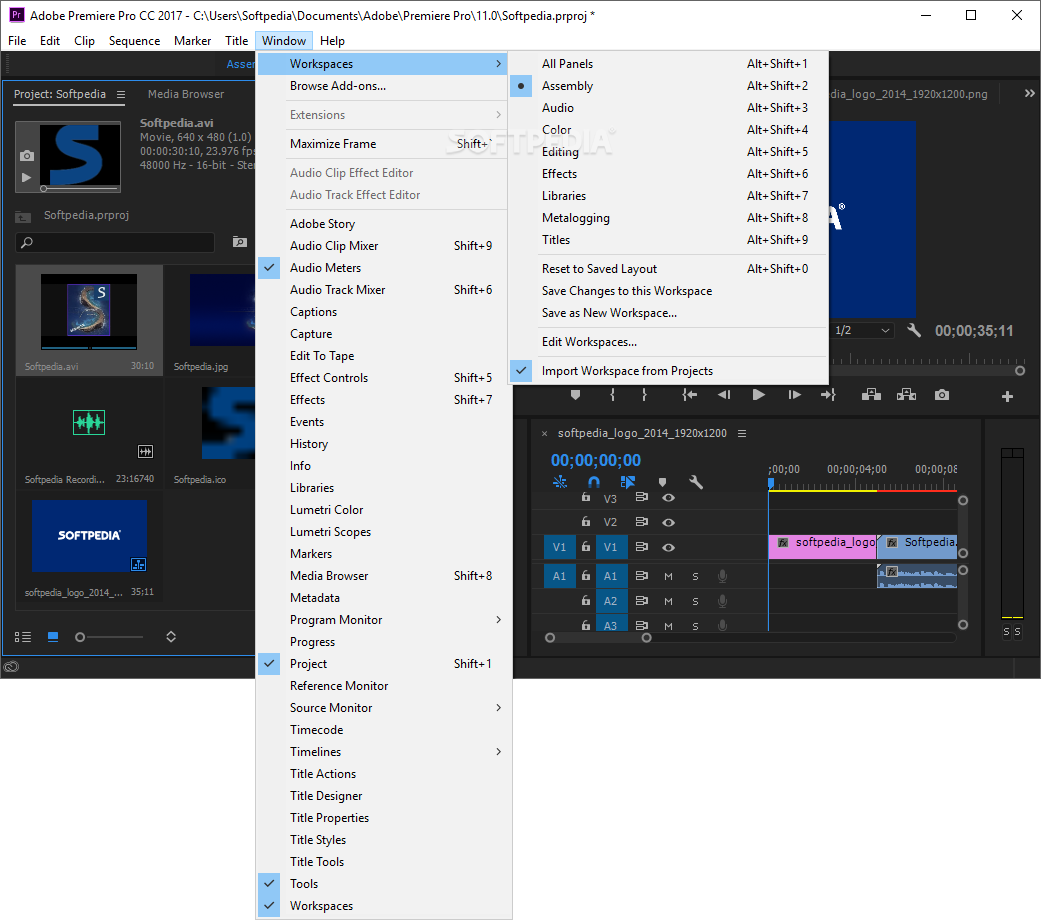The height and width of the screenshot is (920, 1041).
Task: Mute the A1 audio track
Action: point(669,576)
